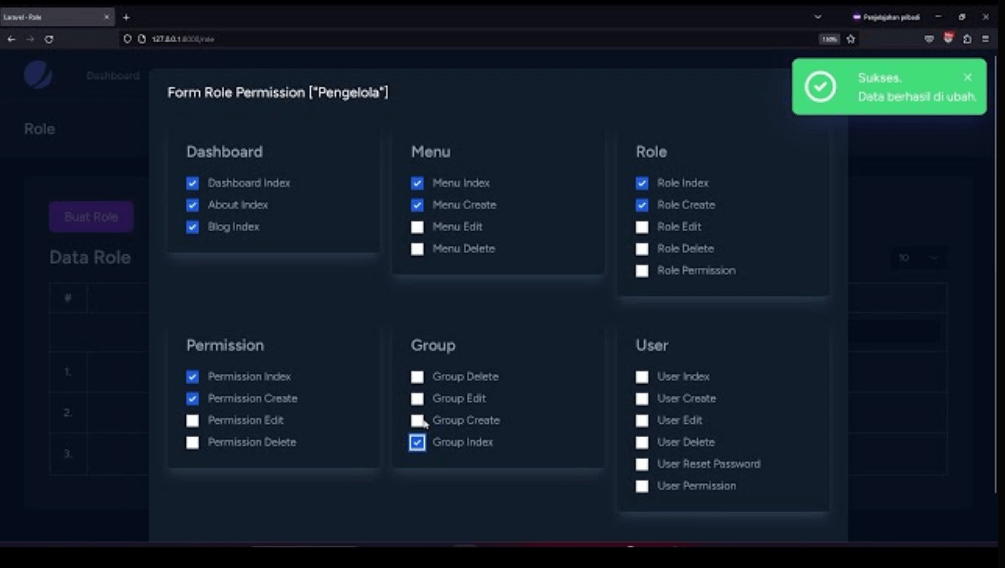Select the Laravel - Role browser tab
The height and width of the screenshot is (568, 1005).
tap(56, 17)
